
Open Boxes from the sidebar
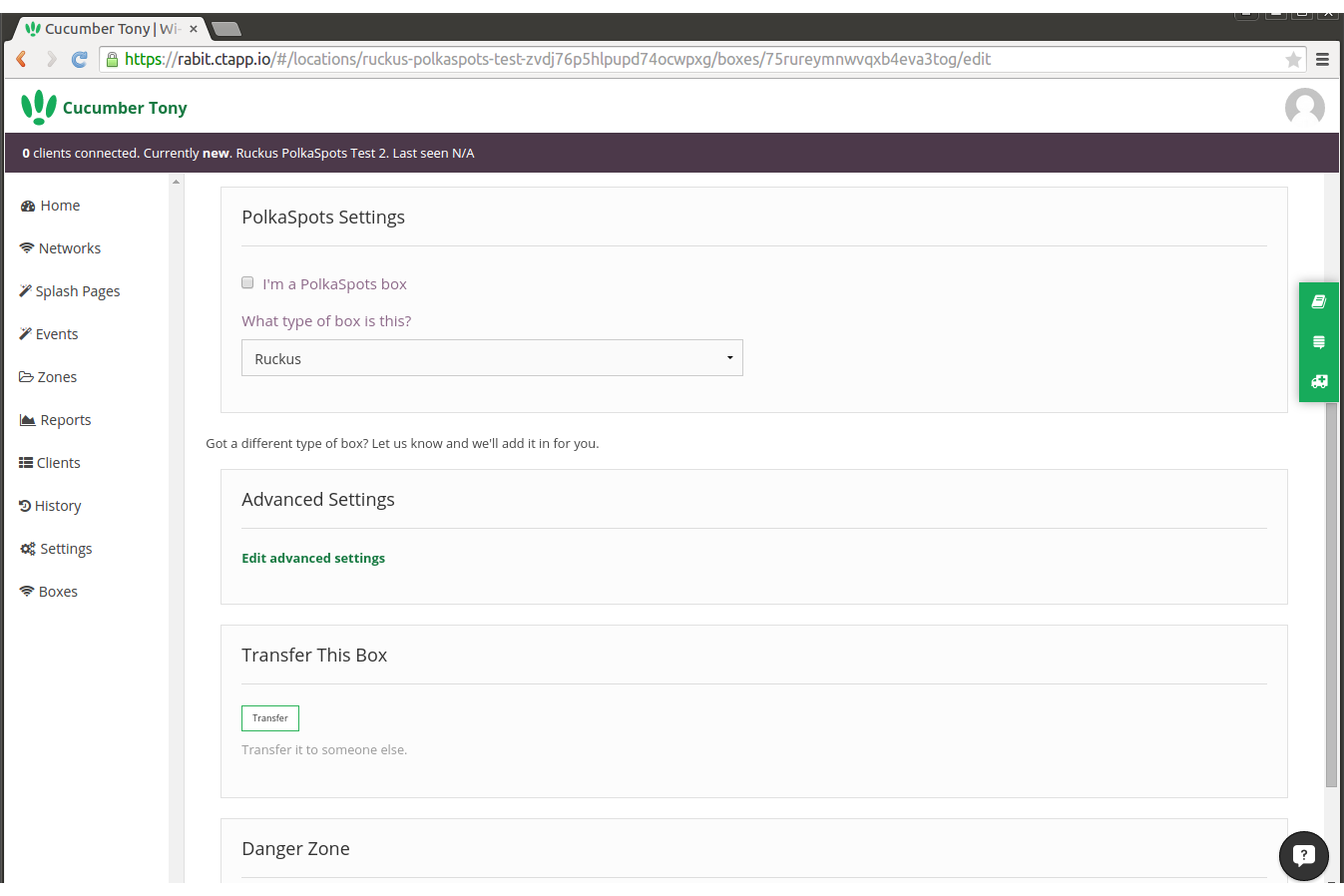(x=58, y=592)
